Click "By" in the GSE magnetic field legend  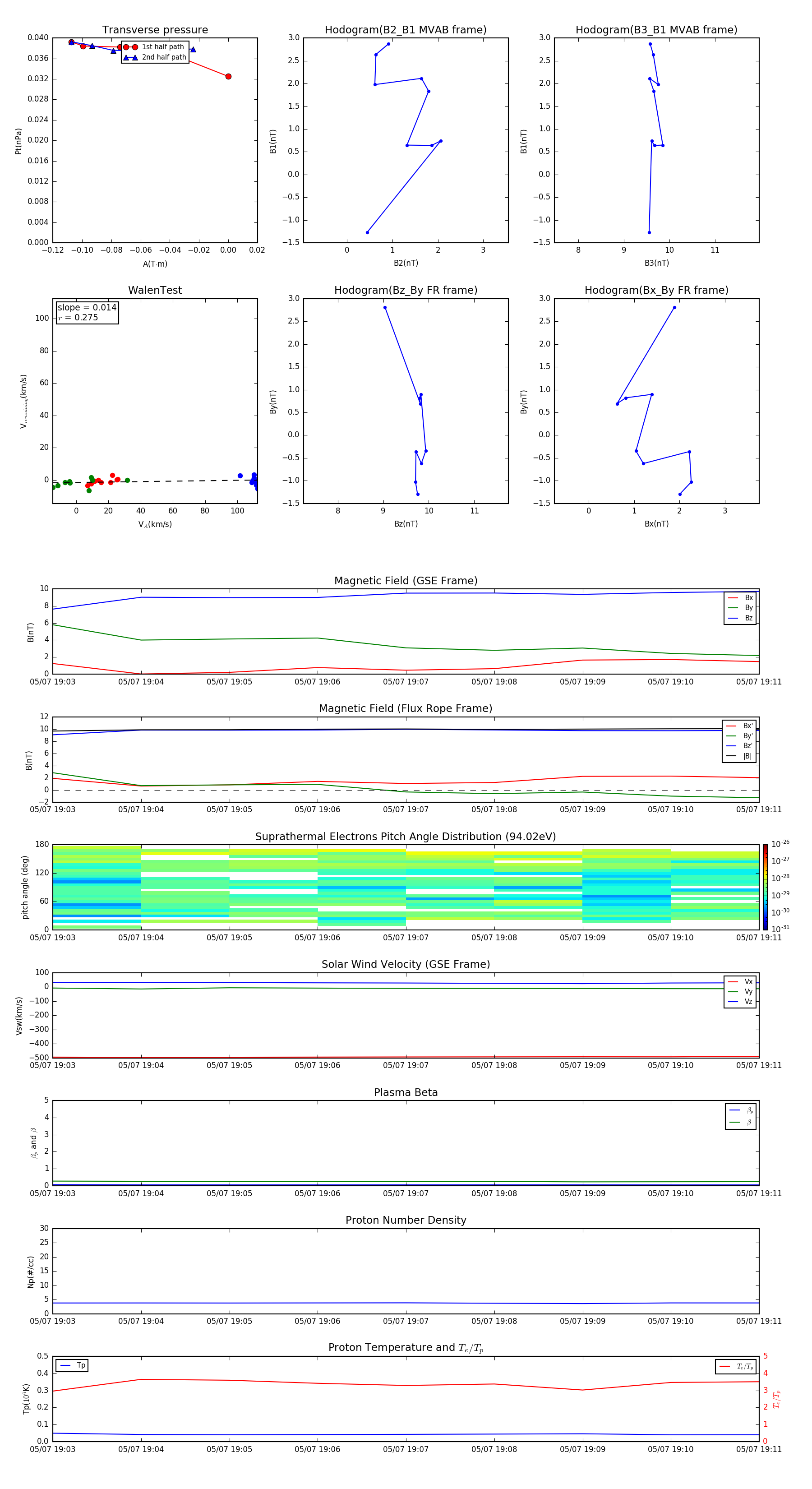pos(748,607)
